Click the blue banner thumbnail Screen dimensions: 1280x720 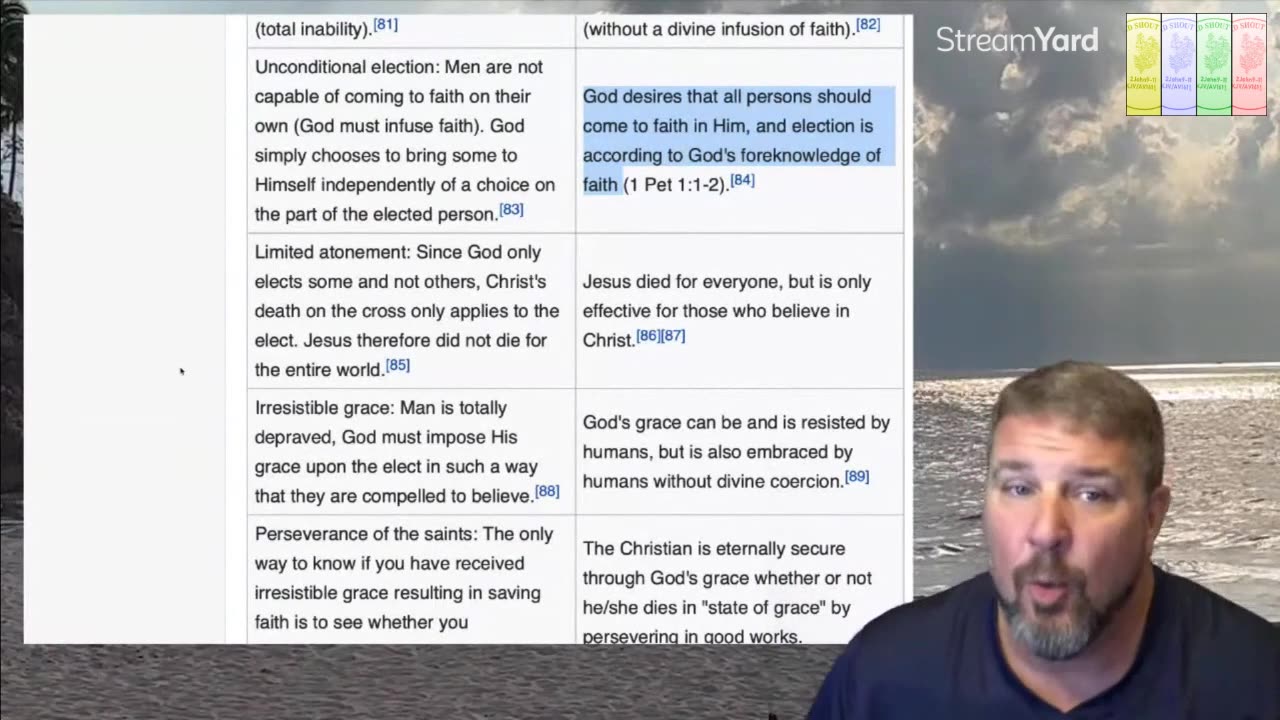point(1178,64)
